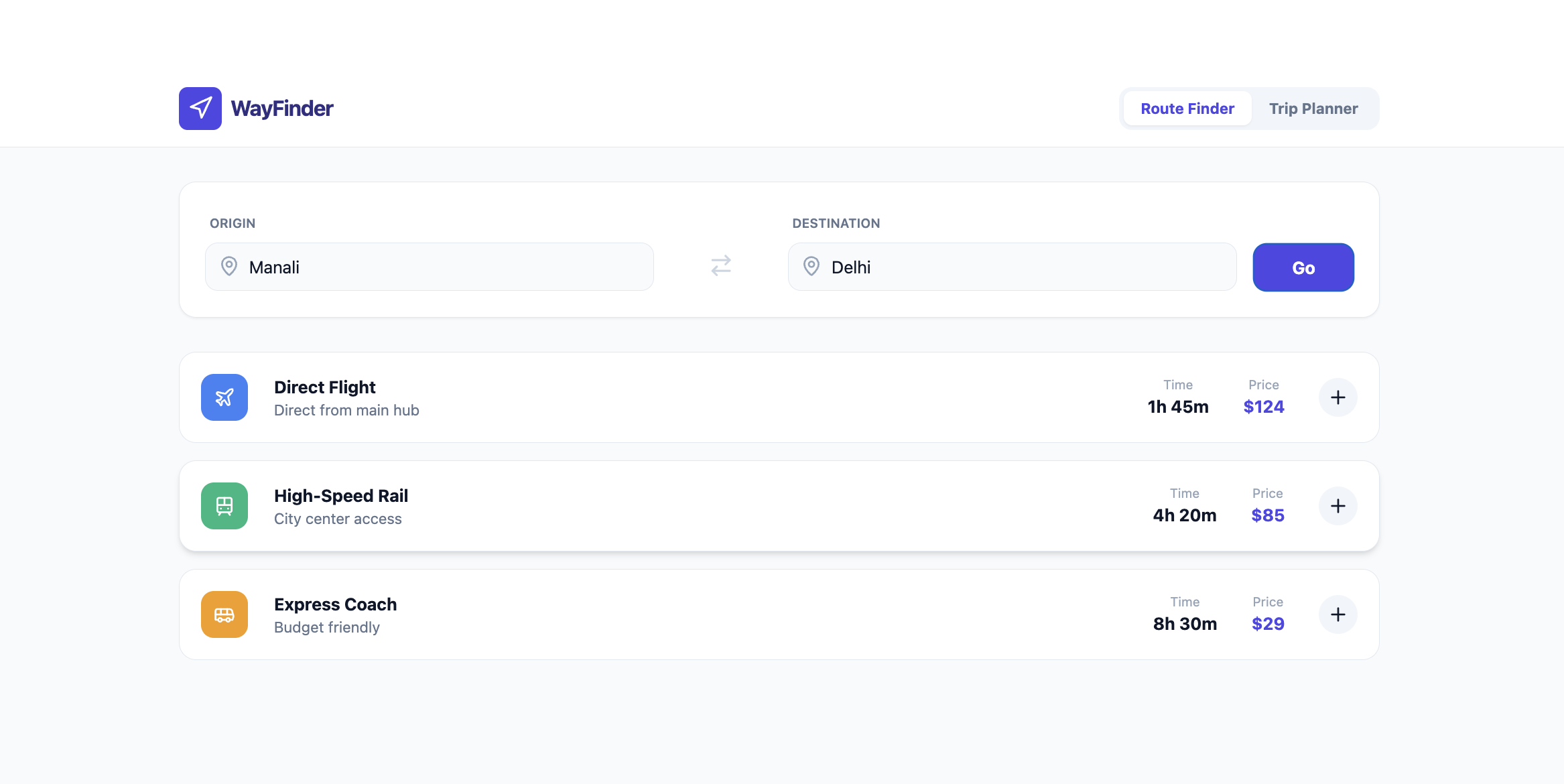Click the DESTINATION field label

coord(836,223)
